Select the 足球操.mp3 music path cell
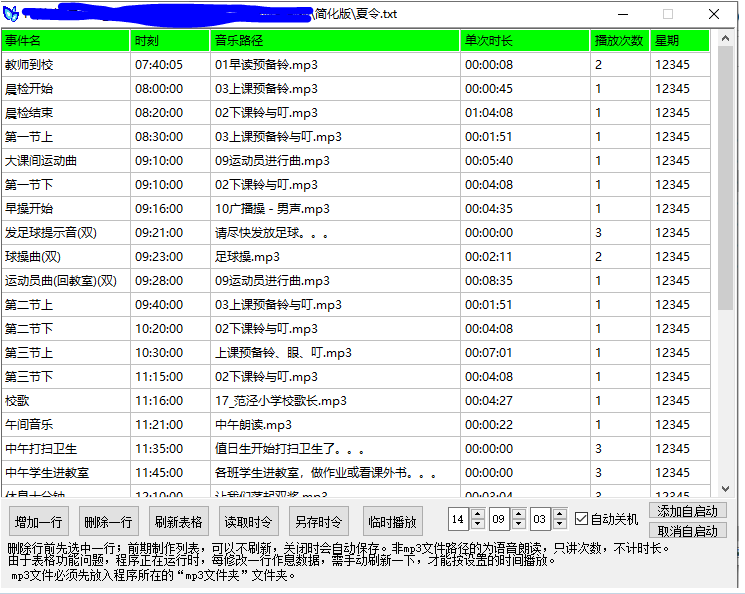 [334, 257]
